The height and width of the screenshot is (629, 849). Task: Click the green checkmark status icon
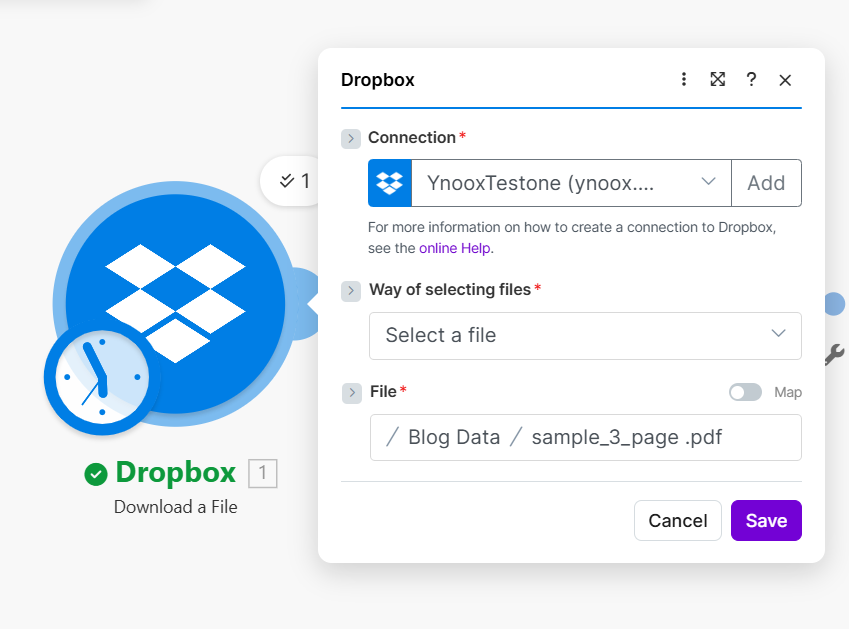(x=96, y=474)
